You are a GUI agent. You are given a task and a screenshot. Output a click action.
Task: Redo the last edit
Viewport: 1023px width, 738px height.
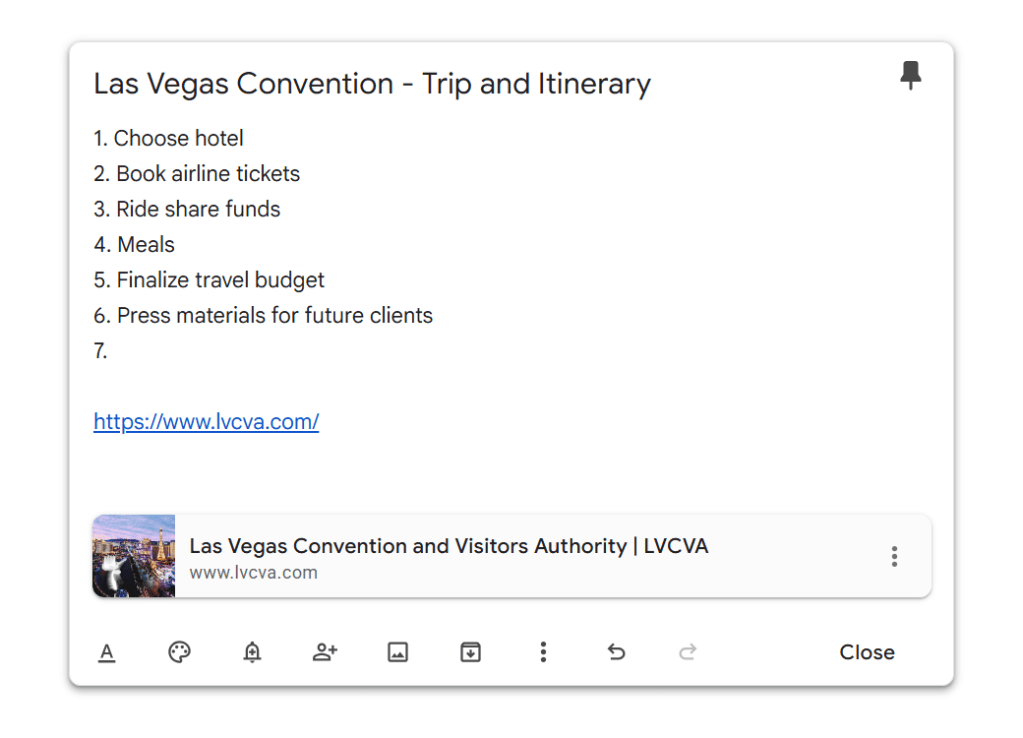point(688,652)
